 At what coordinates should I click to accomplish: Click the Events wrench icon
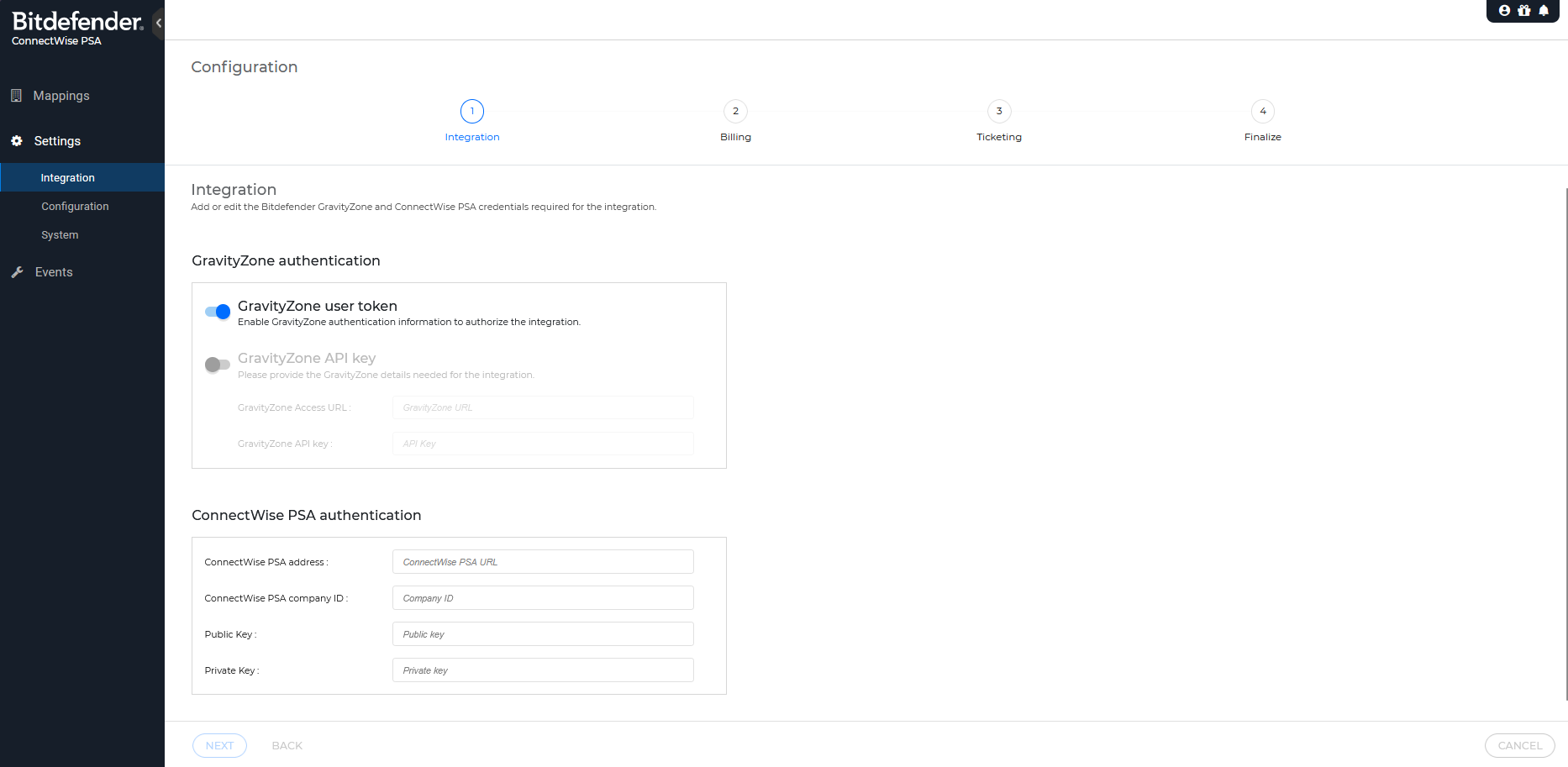(17, 272)
